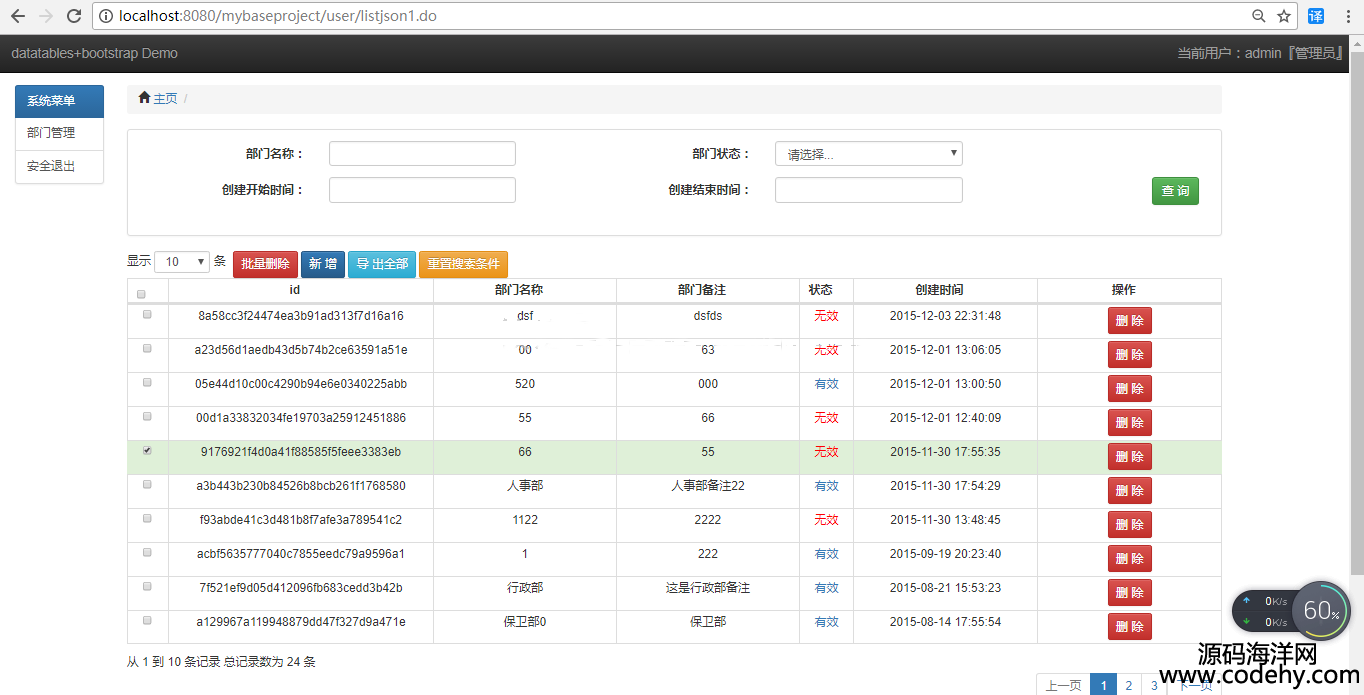Image resolution: width=1364 pixels, height=695 pixels.
Task: Uncheck the highlighted row with 部门名称 66
Action: pyautogui.click(x=148, y=451)
